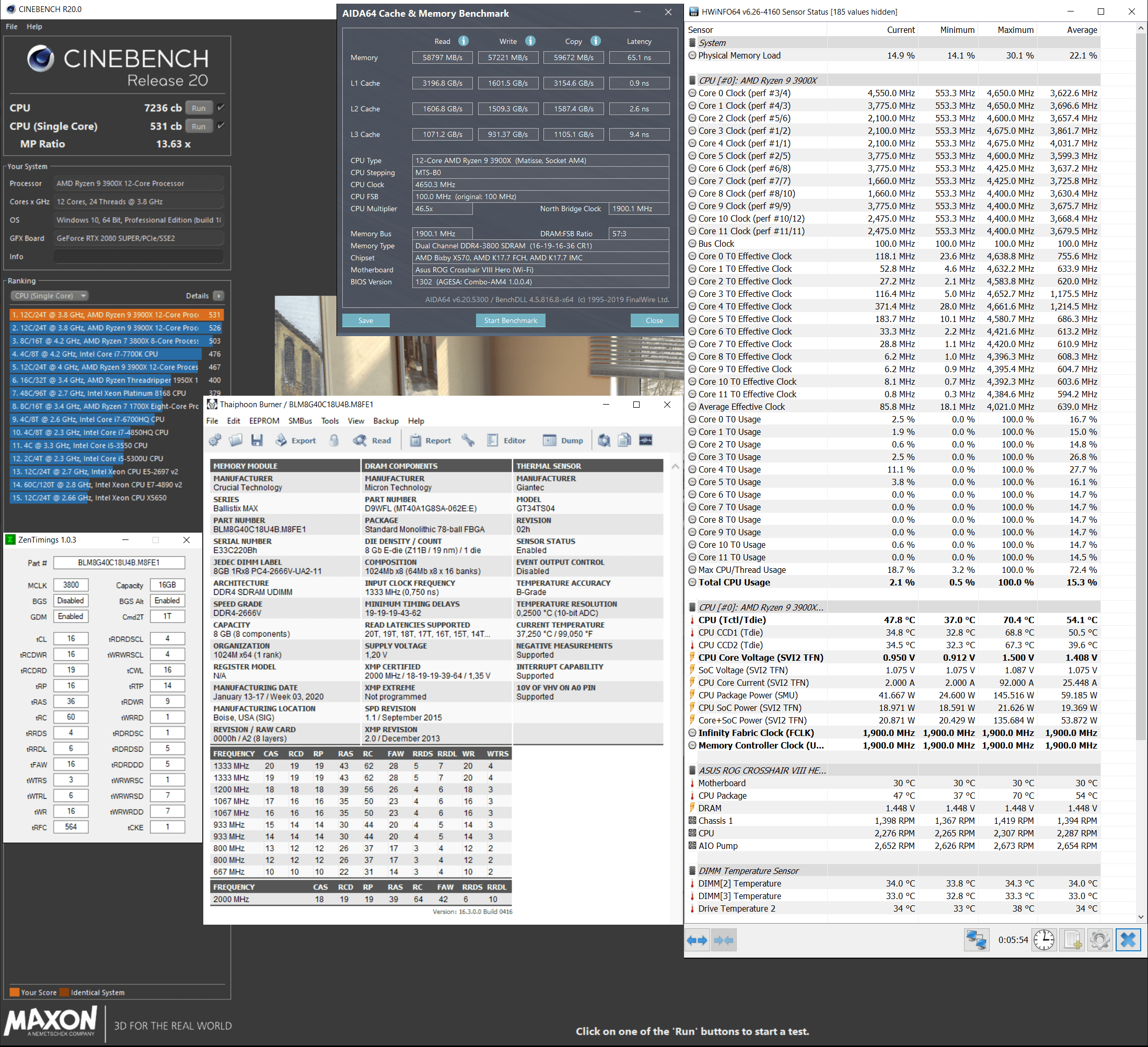Select rank 3 Ryzen 7 3800X entry in Cinebench
Screen dimensions: 1148x1047
coord(116,341)
